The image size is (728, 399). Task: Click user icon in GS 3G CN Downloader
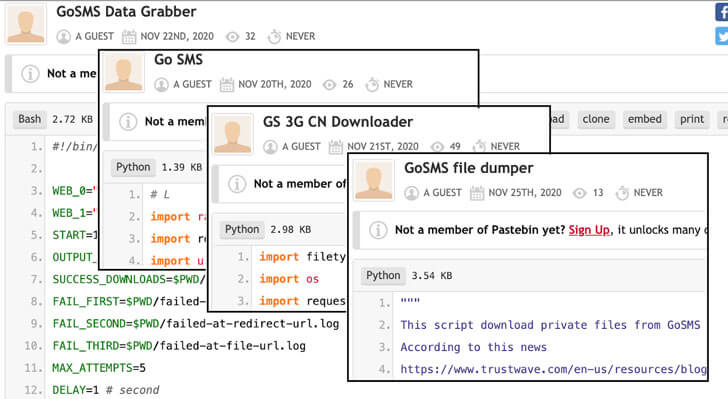click(270, 147)
